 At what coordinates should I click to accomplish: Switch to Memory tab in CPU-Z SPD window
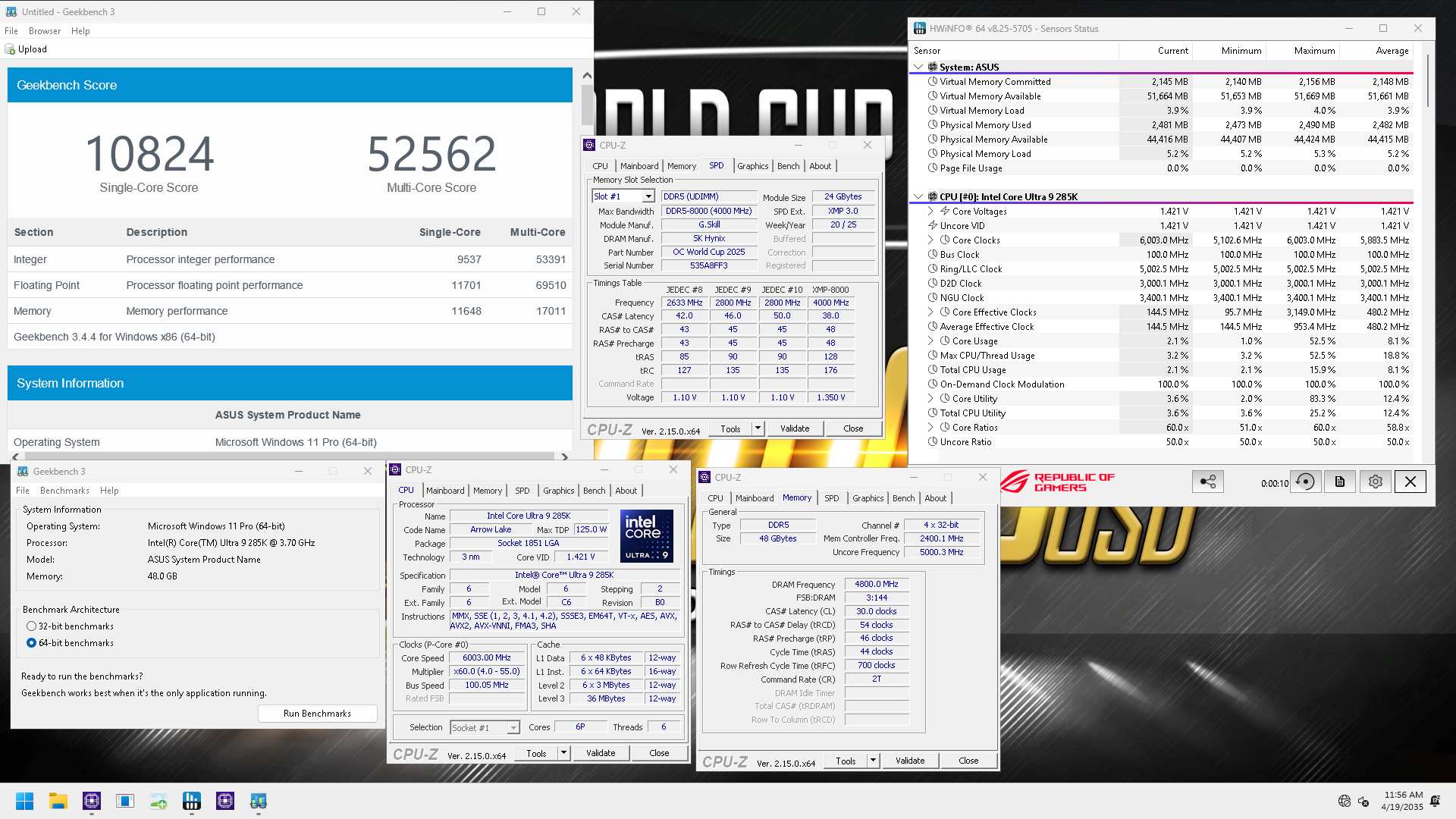click(682, 166)
